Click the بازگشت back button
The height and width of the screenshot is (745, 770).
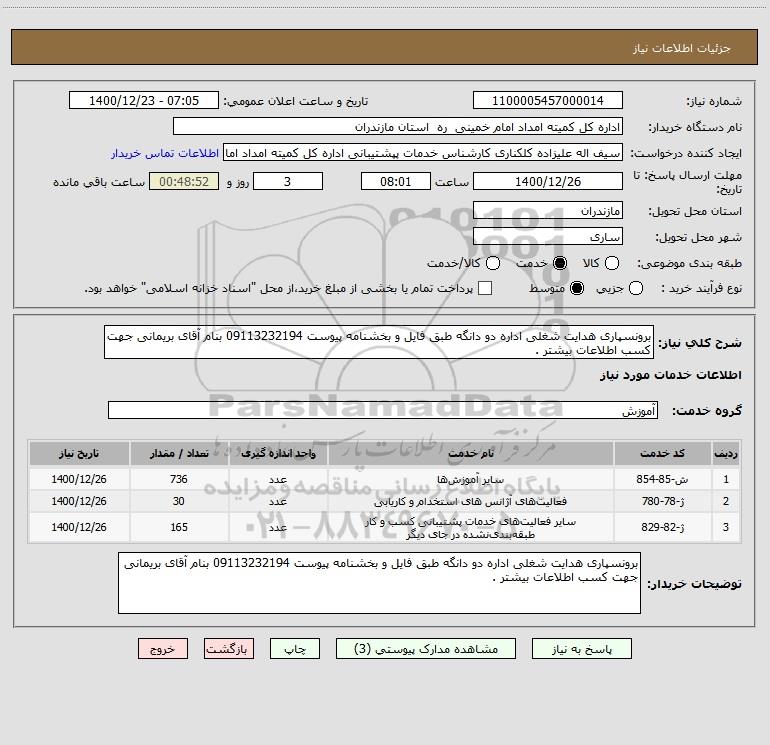tap(229, 649)
